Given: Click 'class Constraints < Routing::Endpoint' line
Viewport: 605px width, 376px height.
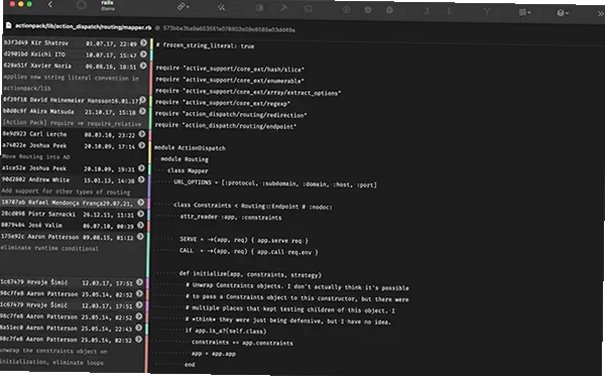Looking at the screenshot, I should [253, 206].
